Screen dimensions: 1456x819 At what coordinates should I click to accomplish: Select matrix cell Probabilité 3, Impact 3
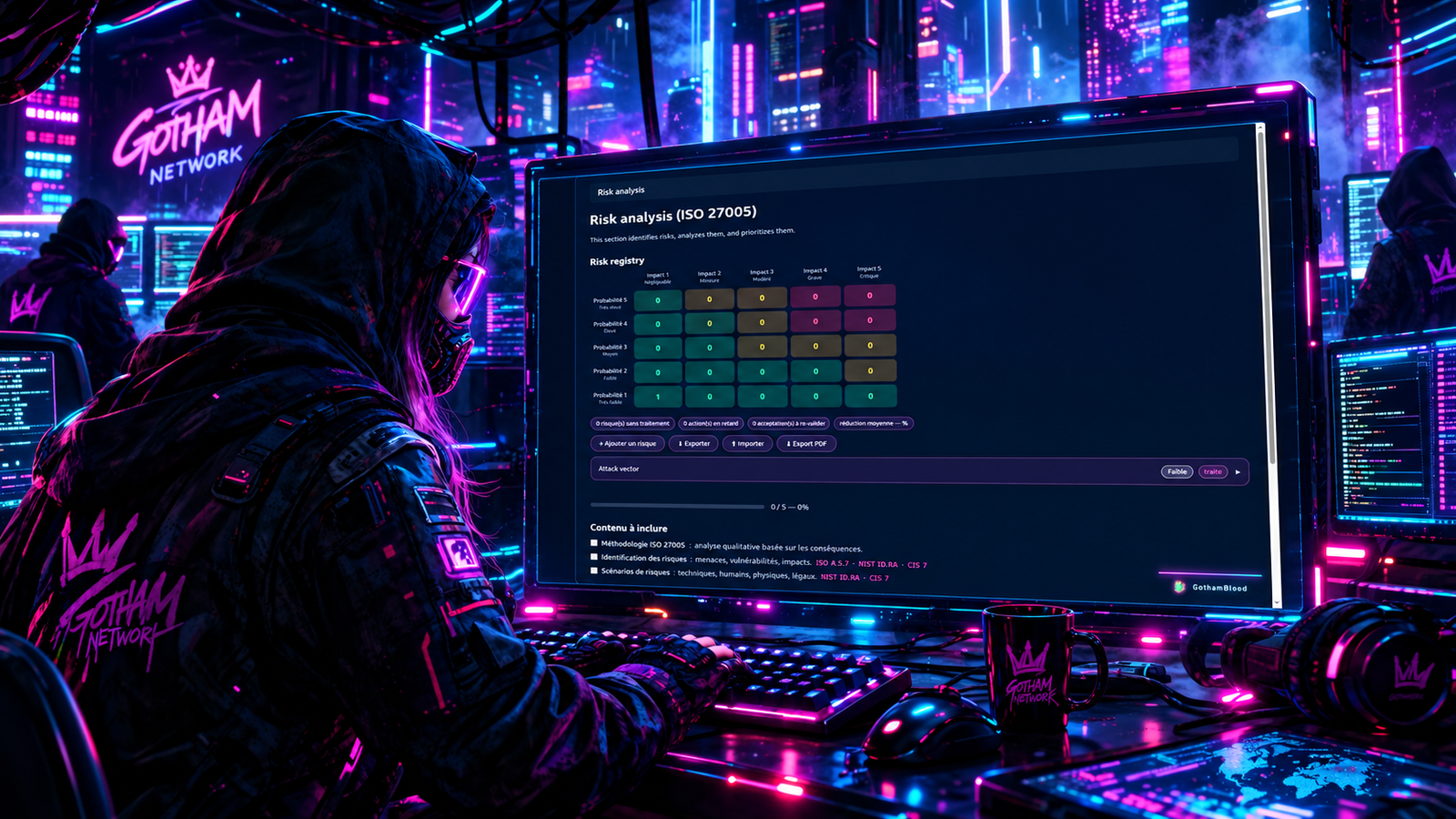tap(762, 346)
